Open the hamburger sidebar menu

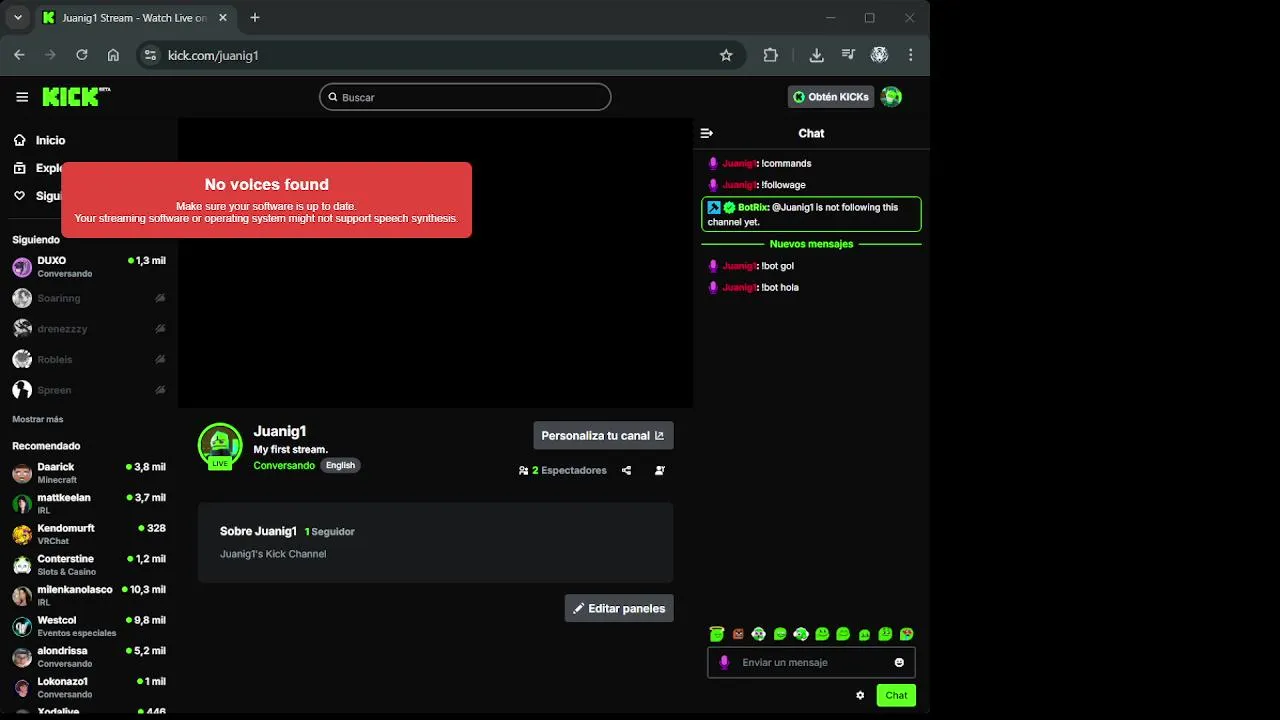pyautogui.click(x=22, y=97)
